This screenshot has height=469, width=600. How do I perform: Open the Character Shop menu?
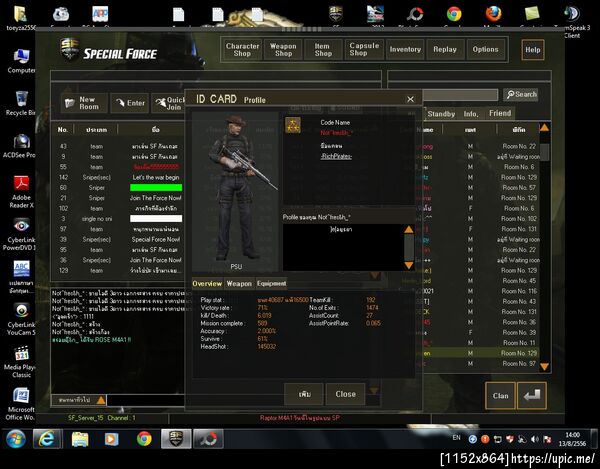click(x=242, y=49)
